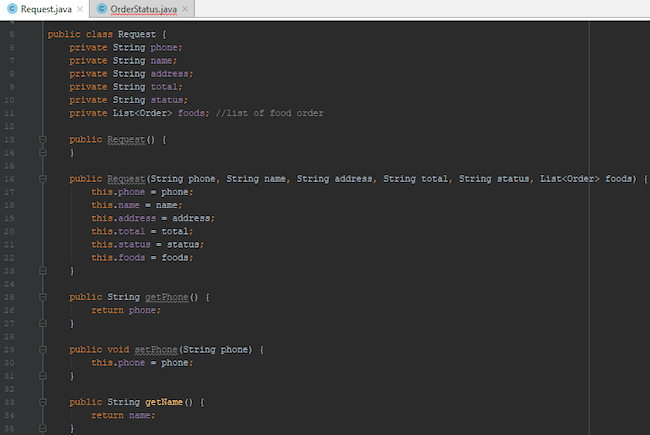The image size is (650, 435).
Task: Click field 'status' declaration on line 10
Action: coord(167,100)
